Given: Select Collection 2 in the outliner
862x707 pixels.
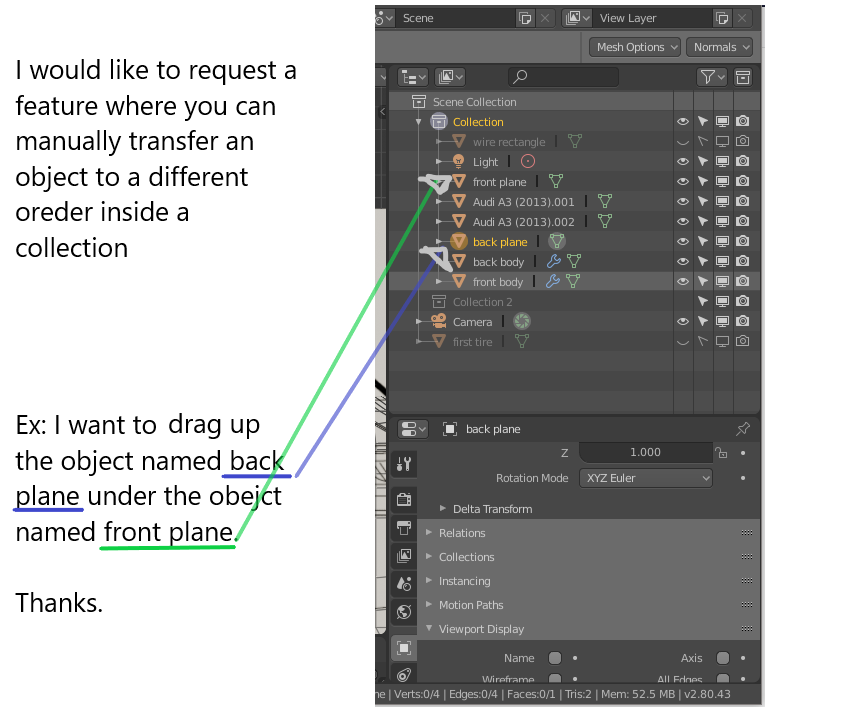Looking at the screenshot, I should click(482, 302).
